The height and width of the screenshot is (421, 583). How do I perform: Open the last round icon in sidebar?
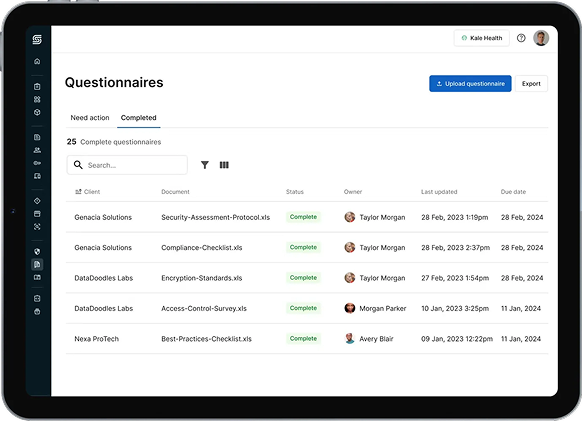coord(37,312)
